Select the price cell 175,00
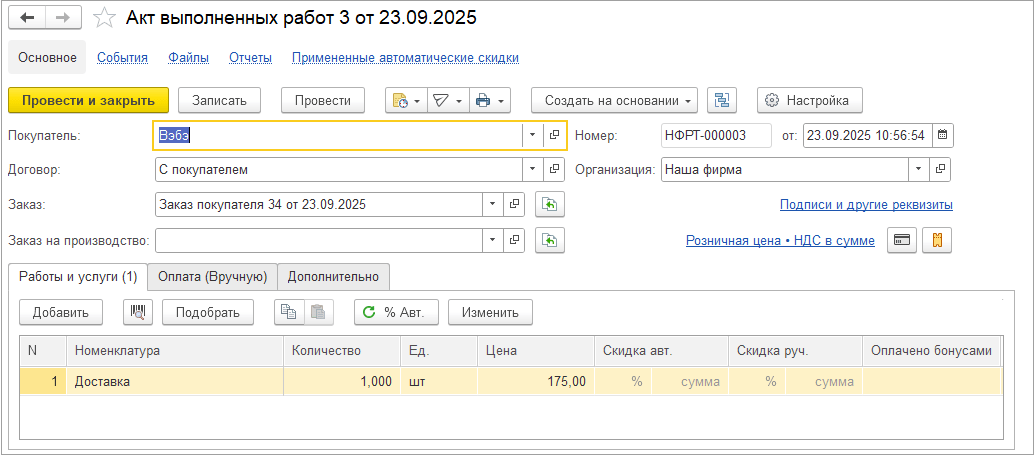The height and width of the screenshot is (455, 1034). (x=535, y=382)
